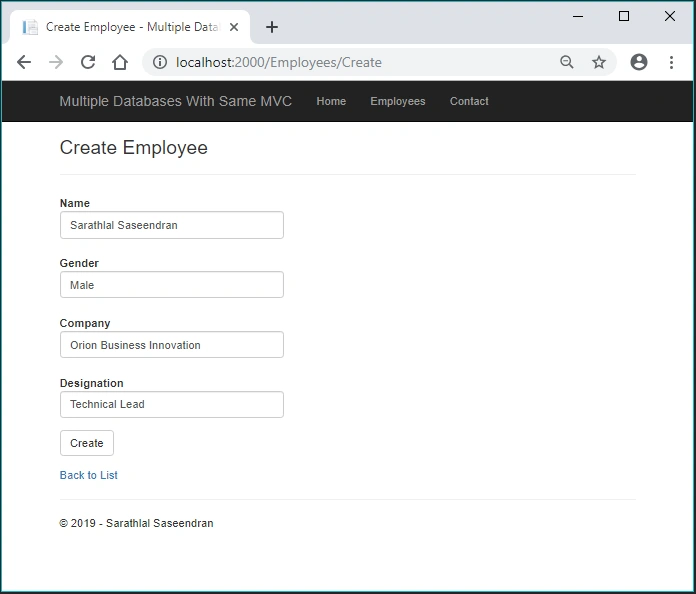Click the Company field label

(x=85, y=323)
